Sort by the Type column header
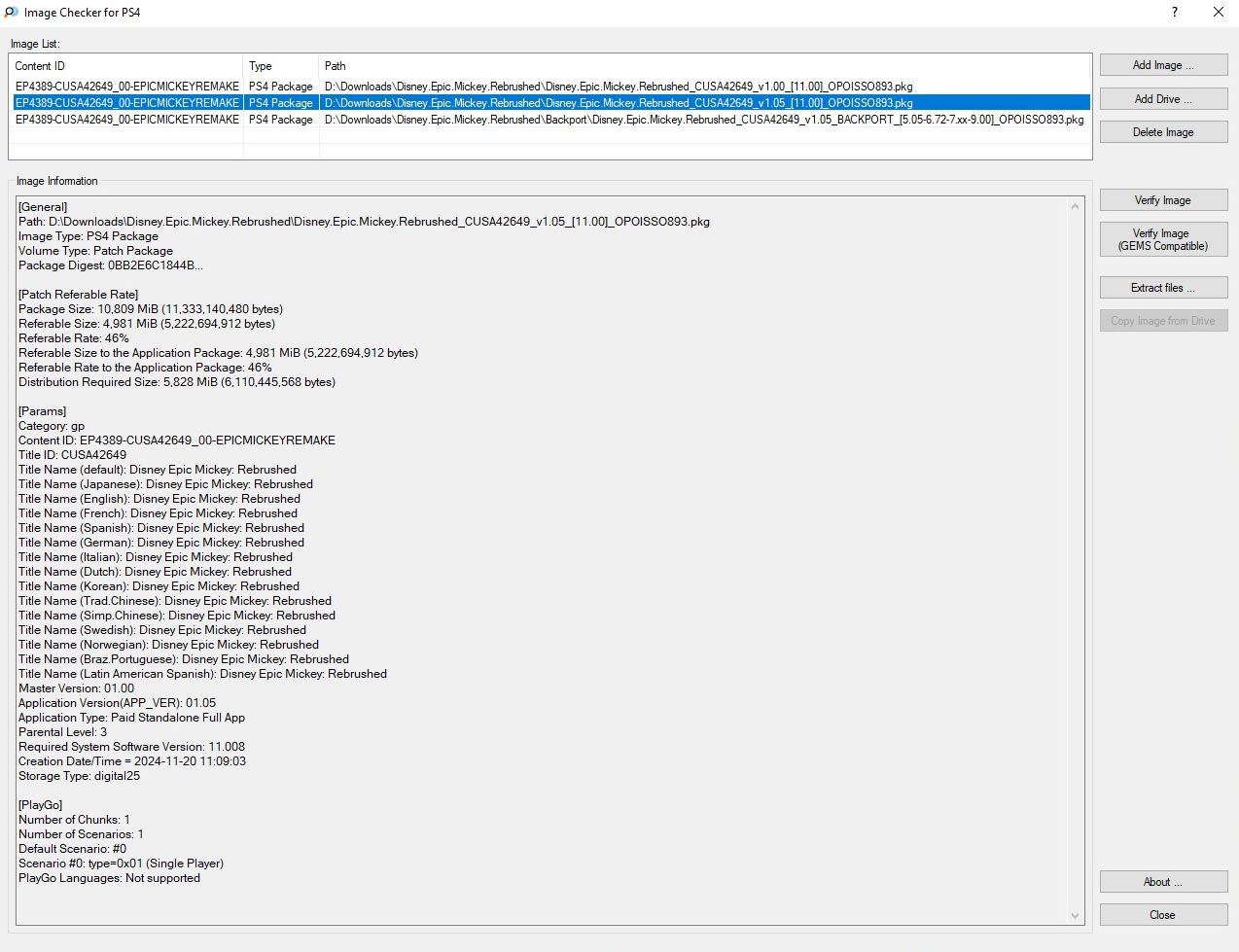 [x=281, y=66]
